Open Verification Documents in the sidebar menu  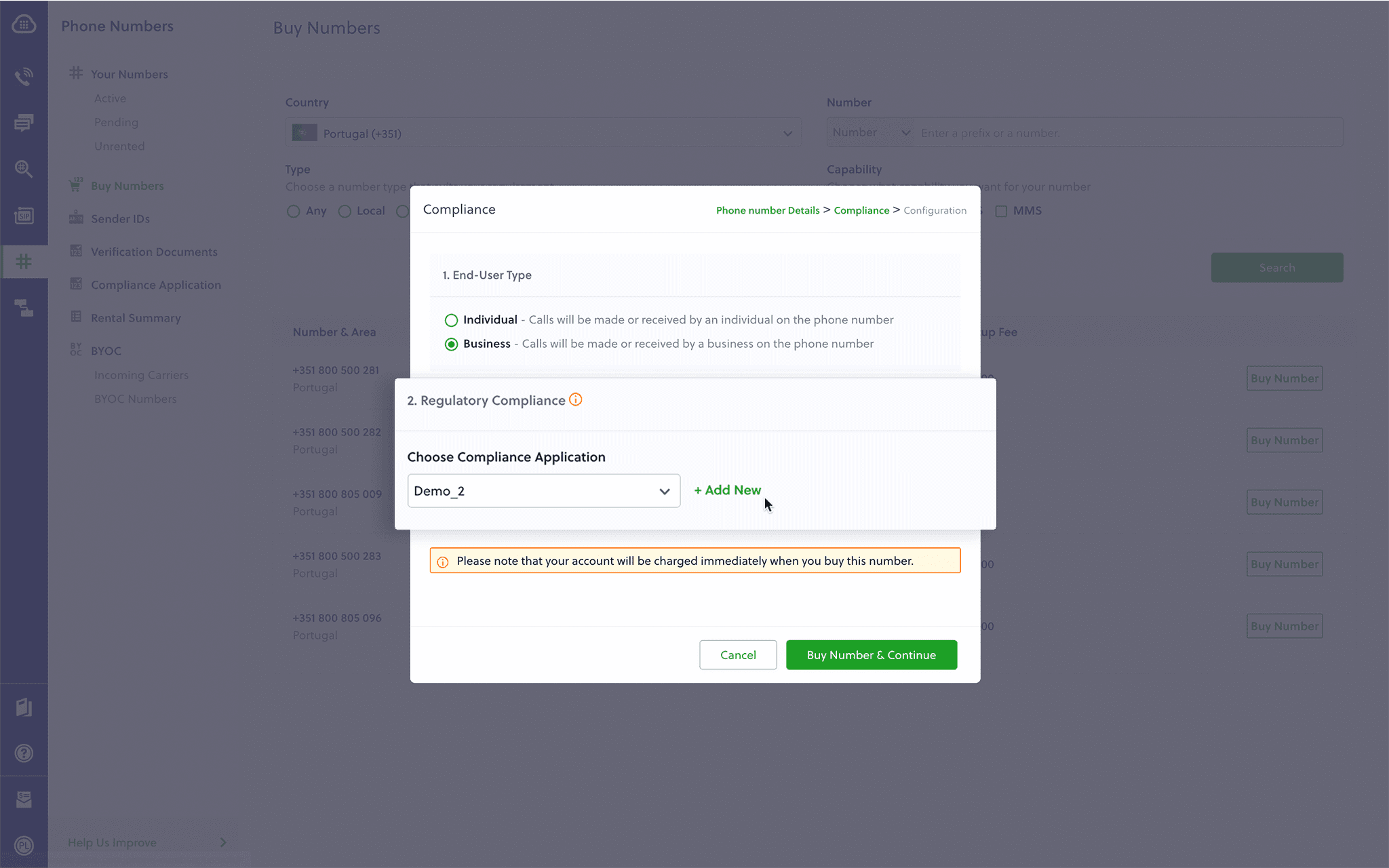click(154, 252)
